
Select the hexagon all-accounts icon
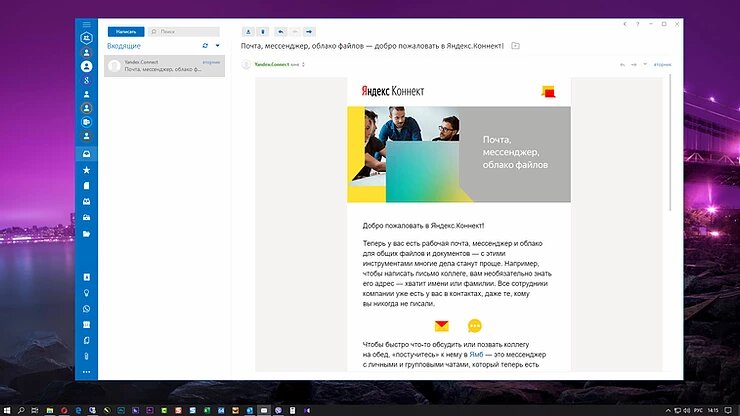[86, 37]
